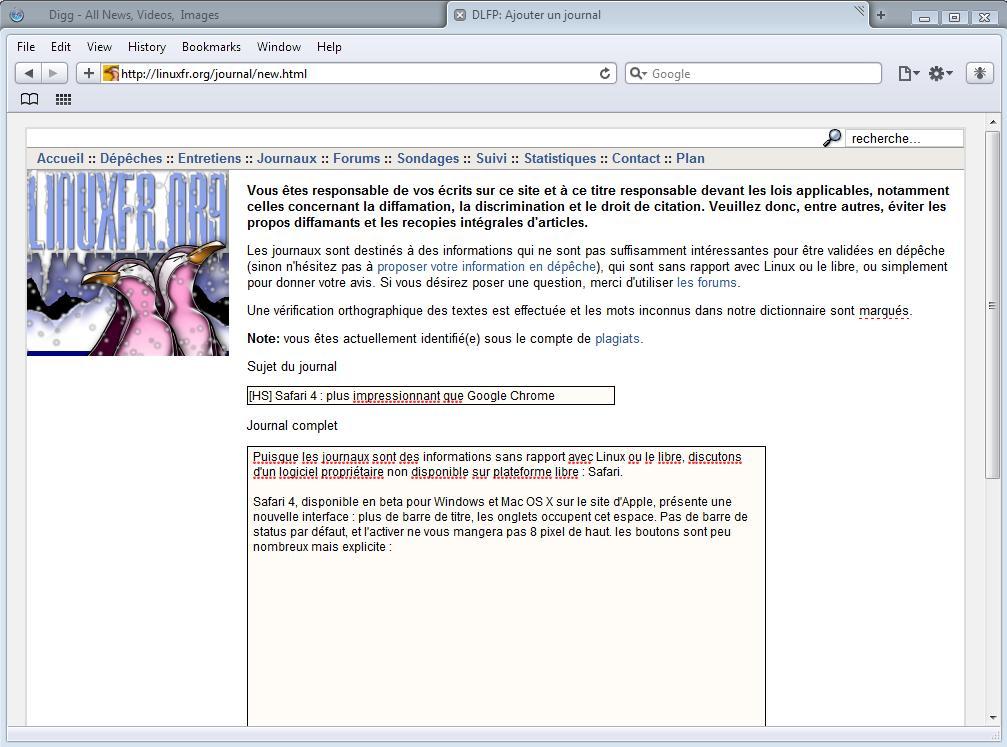Click the 'Sujet du journal' label

tap(292, 367)
